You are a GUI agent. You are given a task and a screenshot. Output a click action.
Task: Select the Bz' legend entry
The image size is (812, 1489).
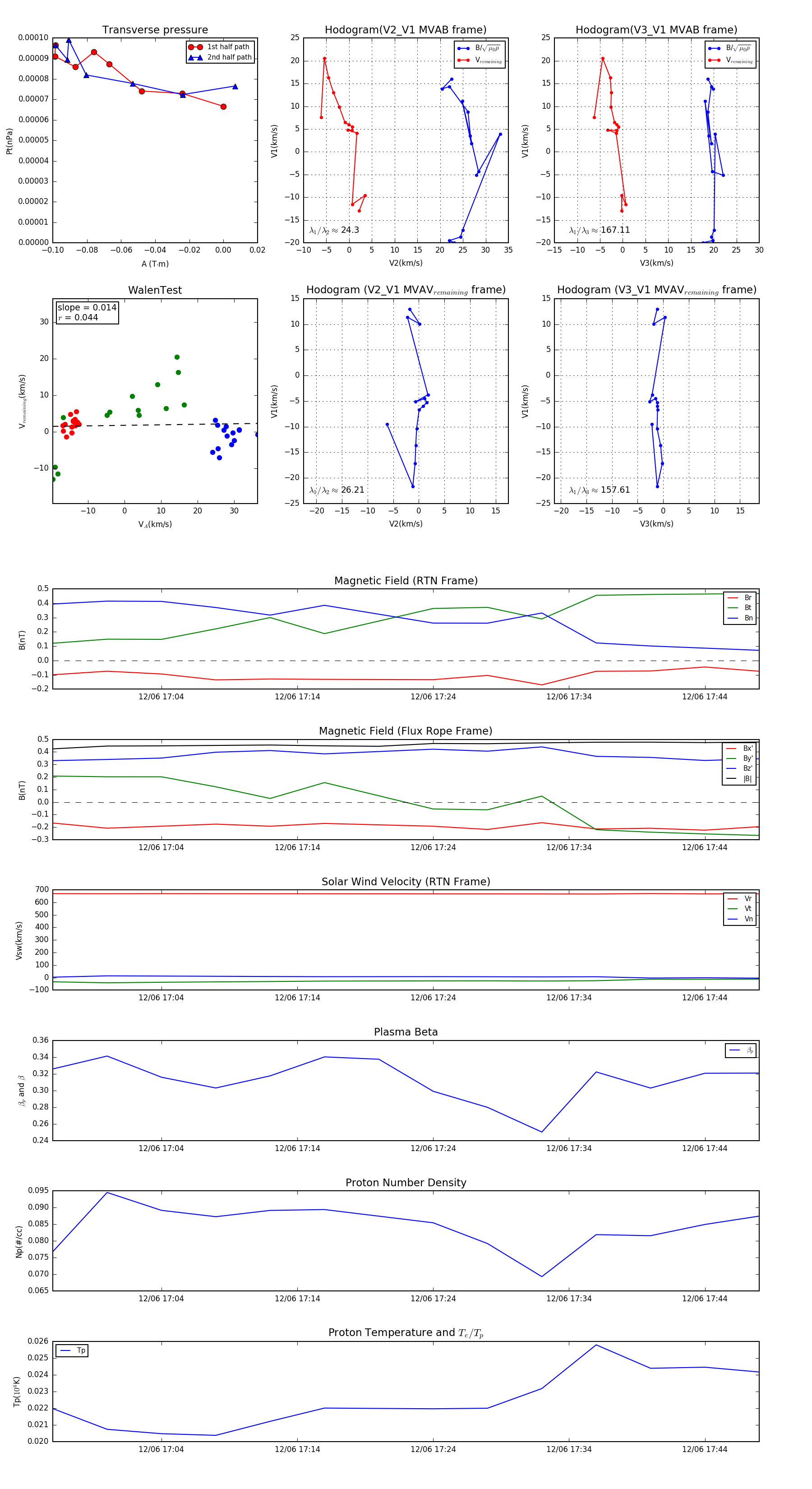(x=740, y=768)
